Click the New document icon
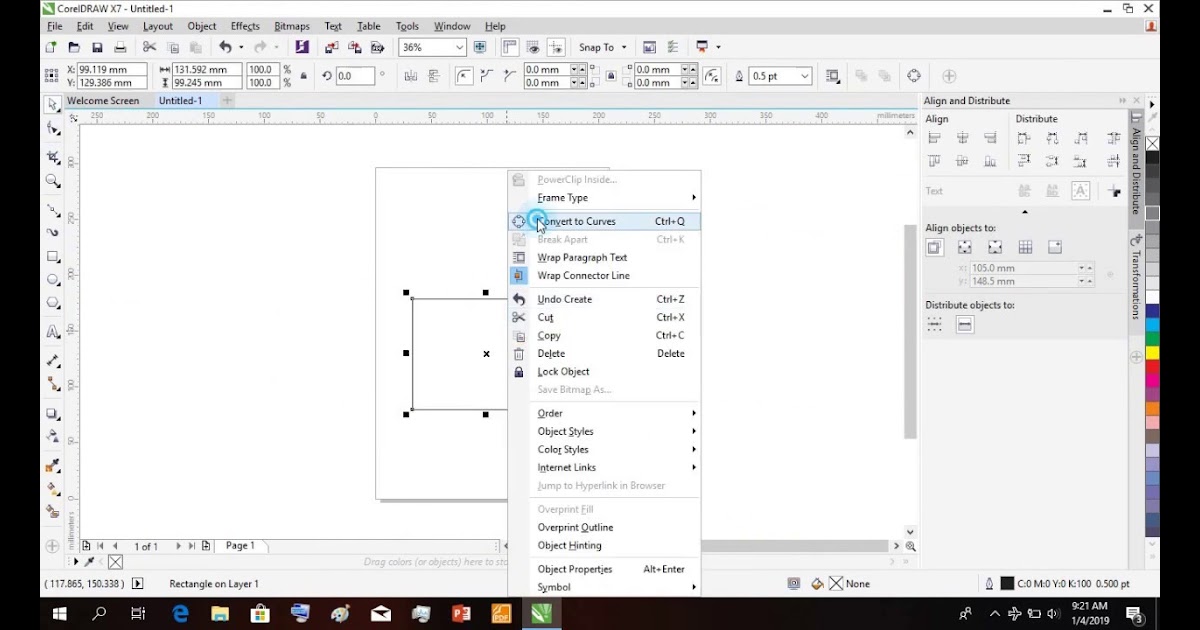Viewport: 1200px width, 630px height. tap(50, 47)
